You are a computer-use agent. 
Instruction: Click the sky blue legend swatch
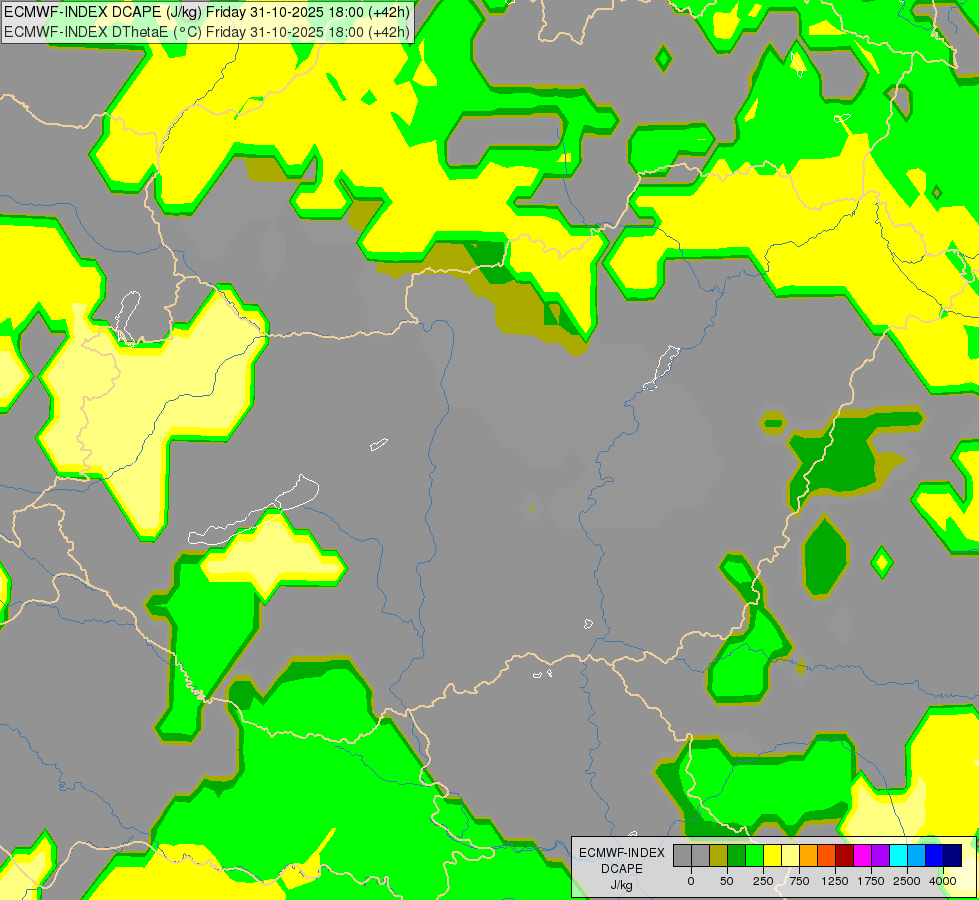point(917,855)
